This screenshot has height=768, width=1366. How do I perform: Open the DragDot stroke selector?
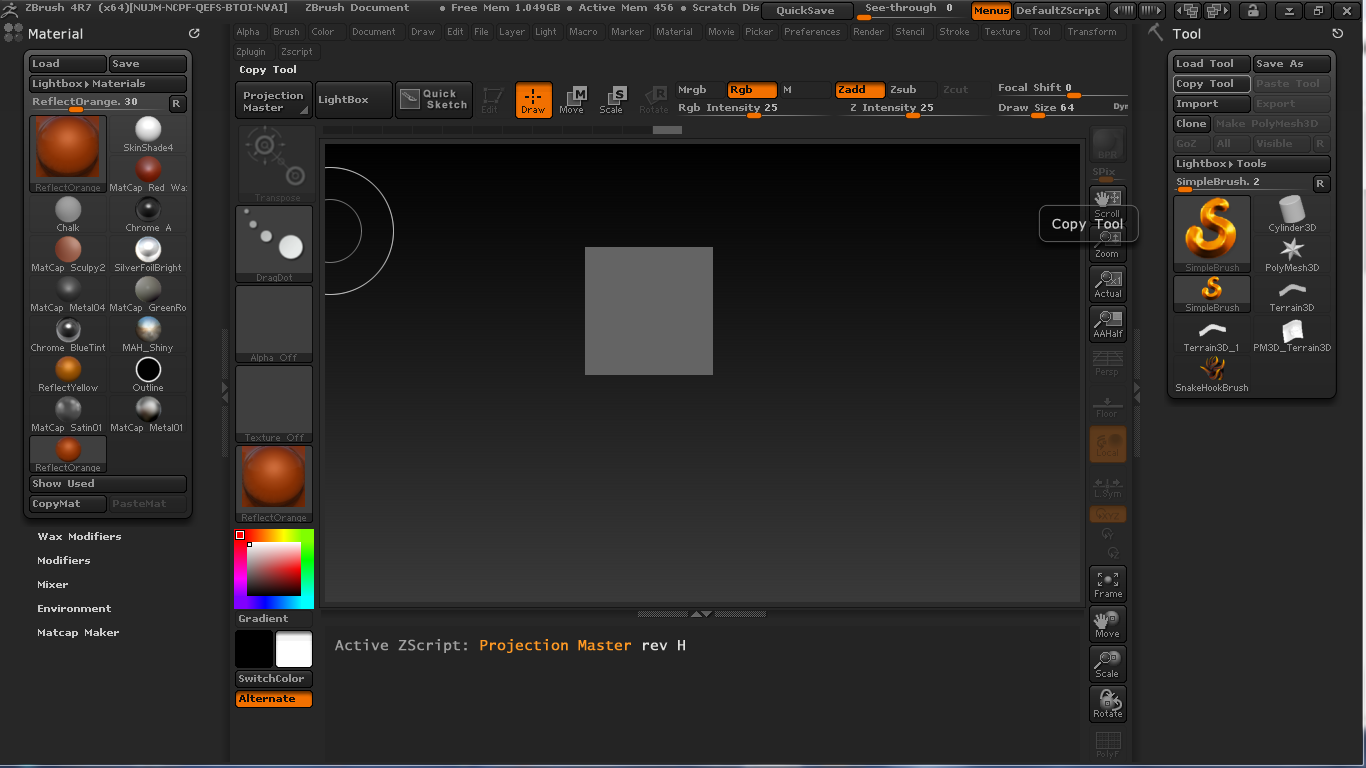[x=274, y=244]
